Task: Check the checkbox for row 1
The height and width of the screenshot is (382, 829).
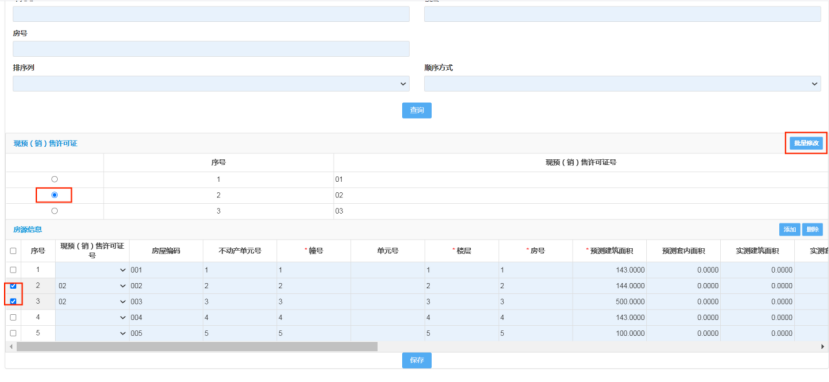Action: click(x=13, y=270)
